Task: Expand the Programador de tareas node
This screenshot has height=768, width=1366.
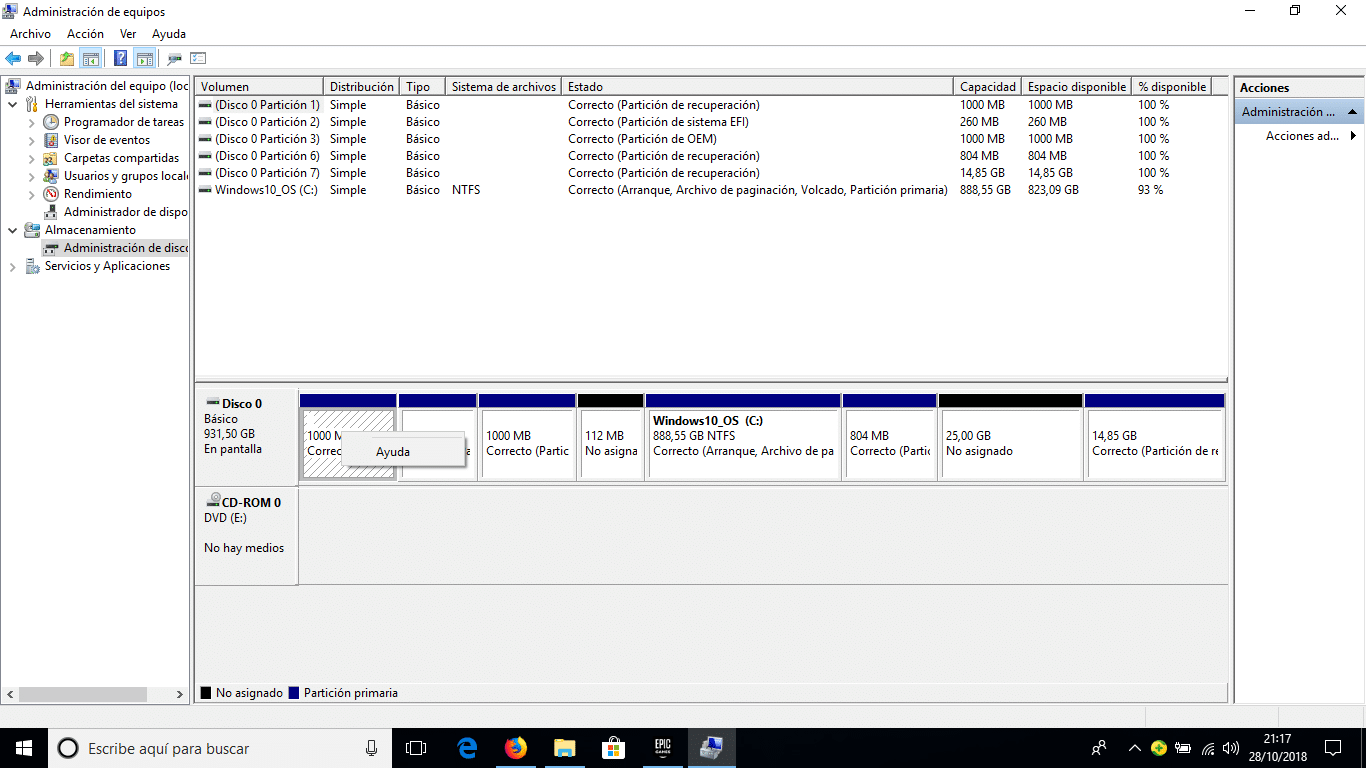Action: pos(31,122)
